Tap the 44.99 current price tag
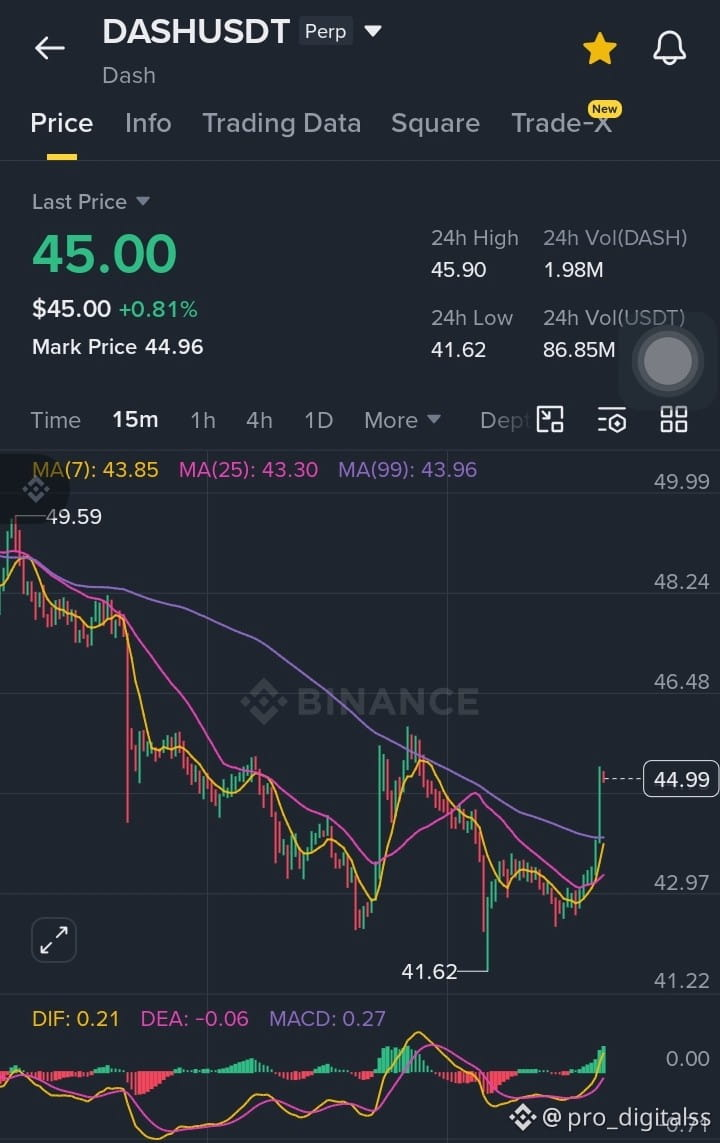720x1143 pixels. (681, 779)
